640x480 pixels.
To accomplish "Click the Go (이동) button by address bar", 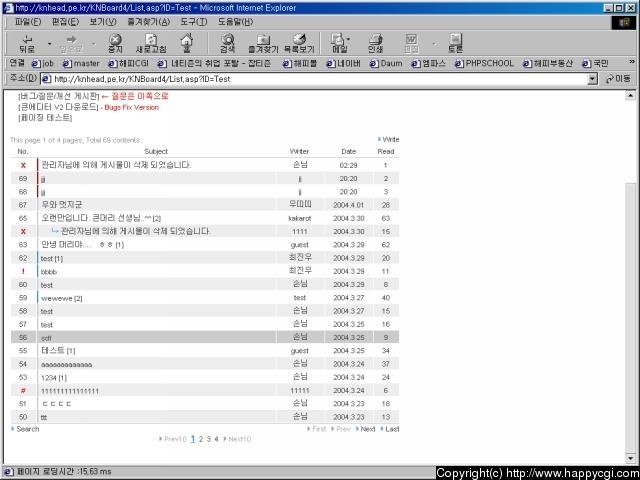I will click(x=618, y=79).
